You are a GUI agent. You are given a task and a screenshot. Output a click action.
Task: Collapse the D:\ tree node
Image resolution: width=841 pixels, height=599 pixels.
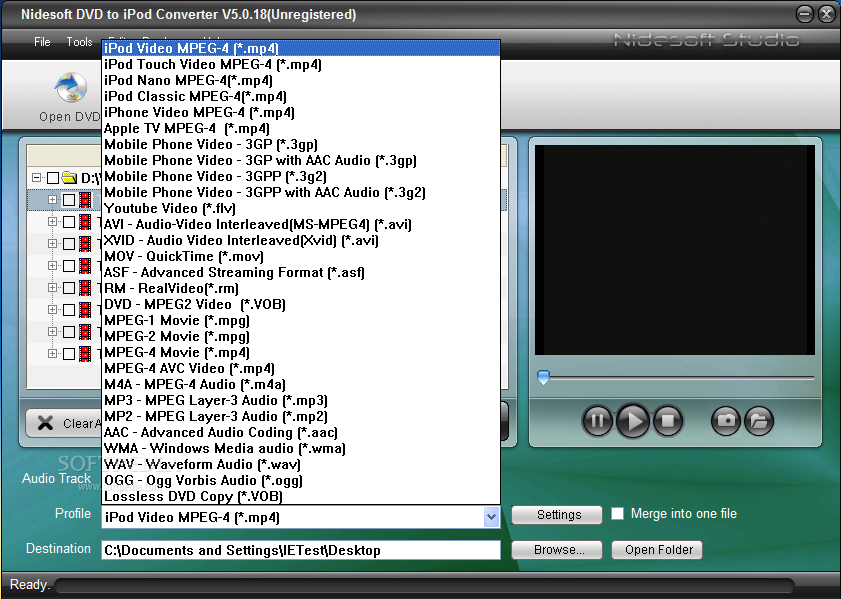coord(36,178)
